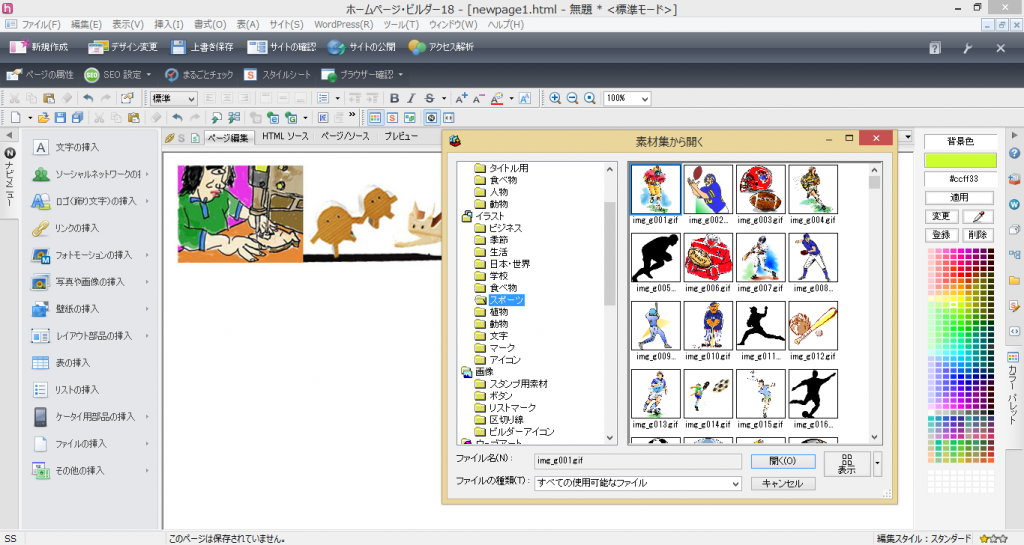Click the キャンセル button
The height and width of the screenshot is (545, 1024).
point(783,483)
